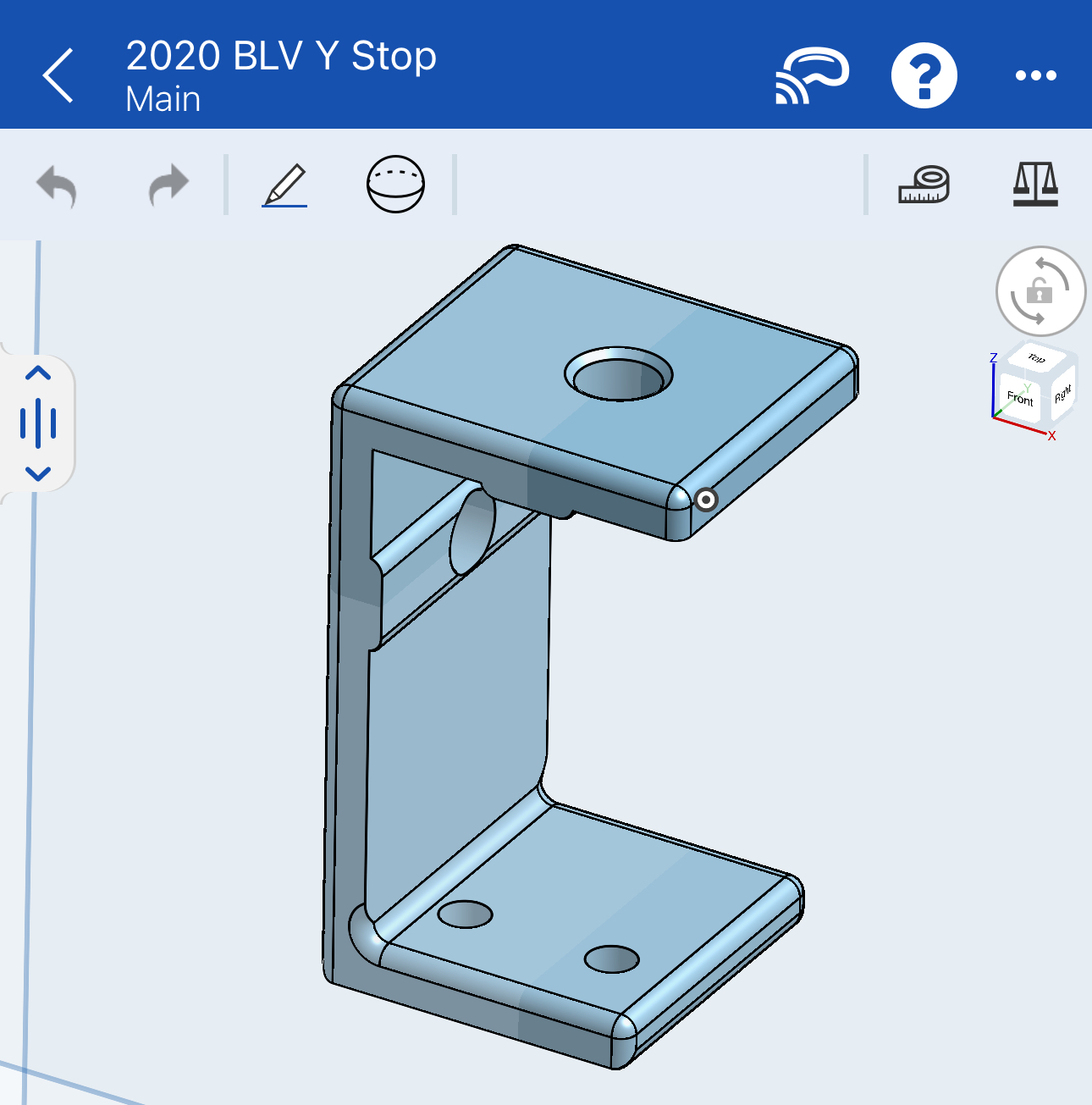Viewport: 1092px width, 1105px height.
Task: Open the three-dot more options menu
Action: [1036, 75]
